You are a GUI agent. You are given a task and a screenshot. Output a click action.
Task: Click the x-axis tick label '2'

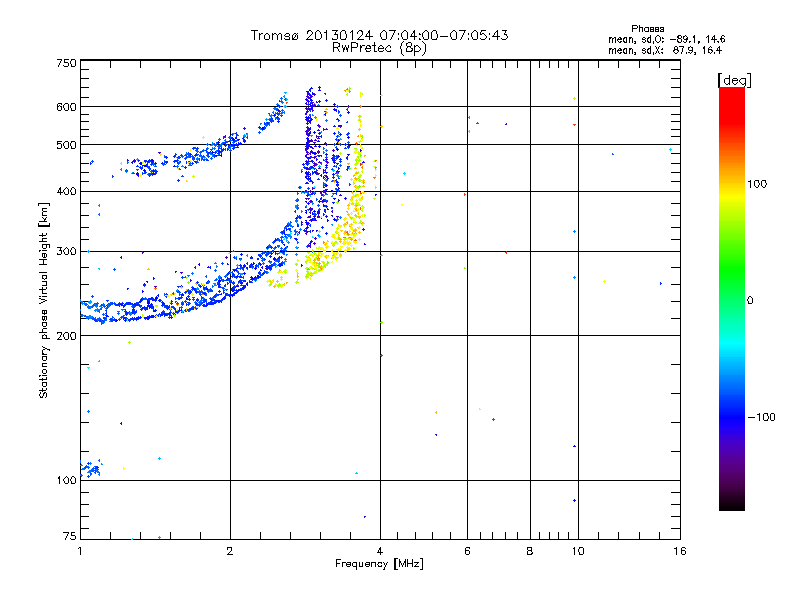[230, 551]
